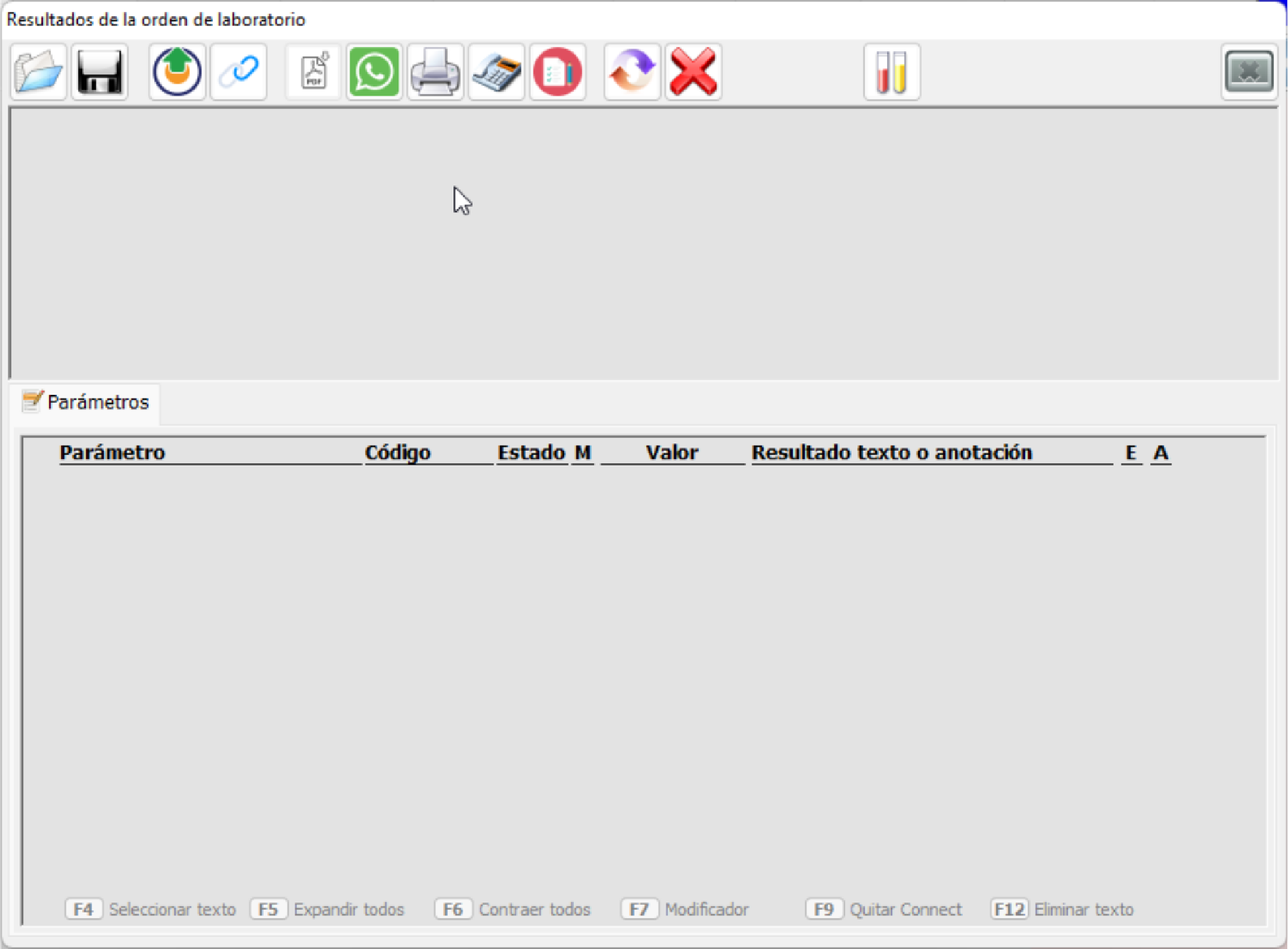Click the Parámetro column header
The height and width of the screenshot is (949, 1288).
tap(112, 453)
